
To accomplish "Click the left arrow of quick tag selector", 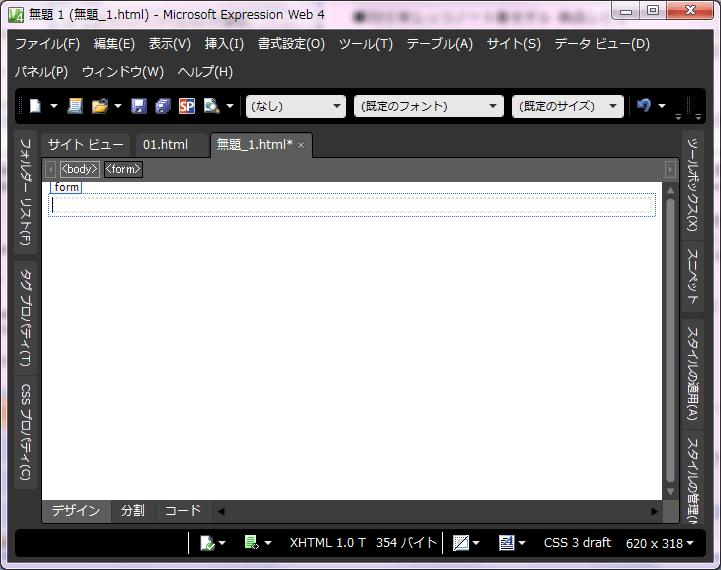I will 51,169.
